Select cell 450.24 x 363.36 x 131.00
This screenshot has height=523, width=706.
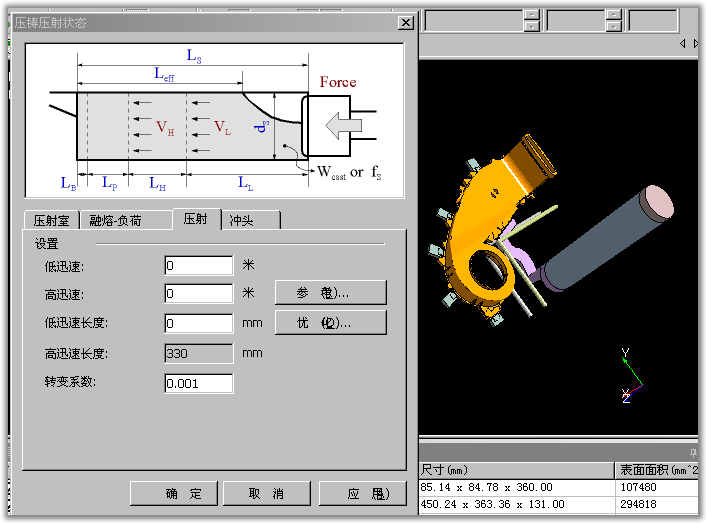(x=517, y=505)
